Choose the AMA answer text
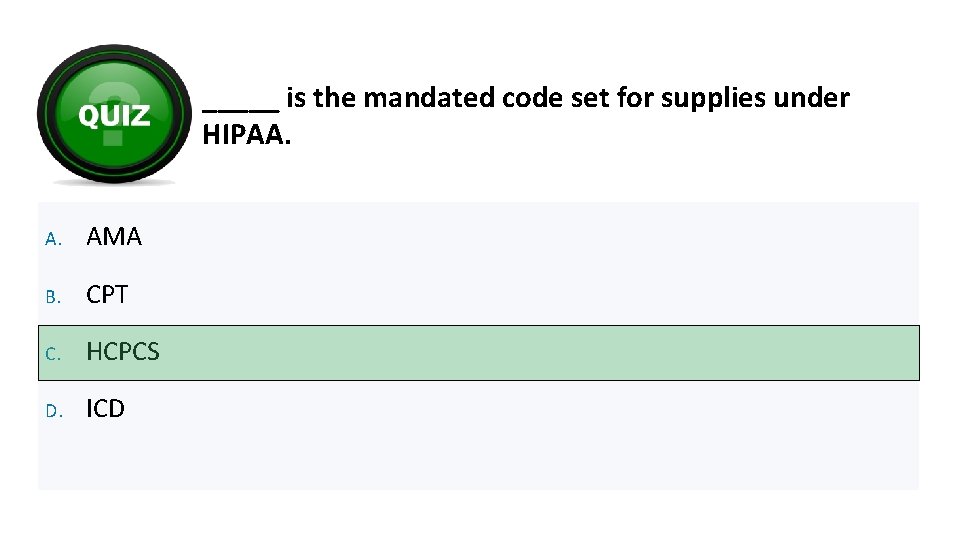The width and height of the screenshot is (960, 540). 114,237
